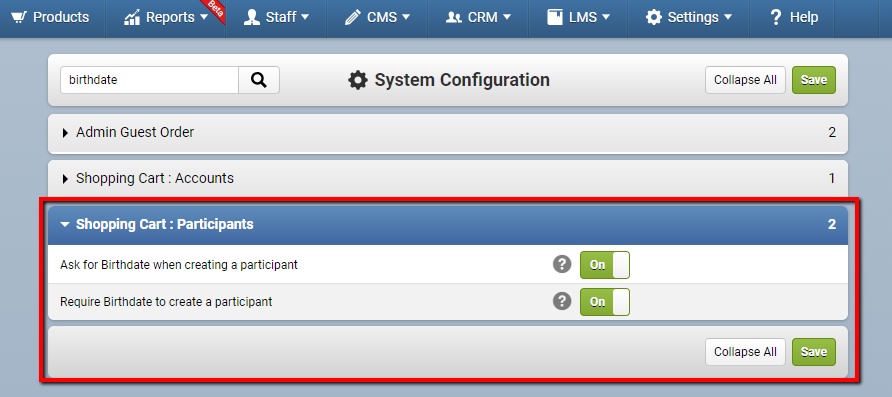
Task: Toggle off Require Birthdate switch
Action: point(605,302)
